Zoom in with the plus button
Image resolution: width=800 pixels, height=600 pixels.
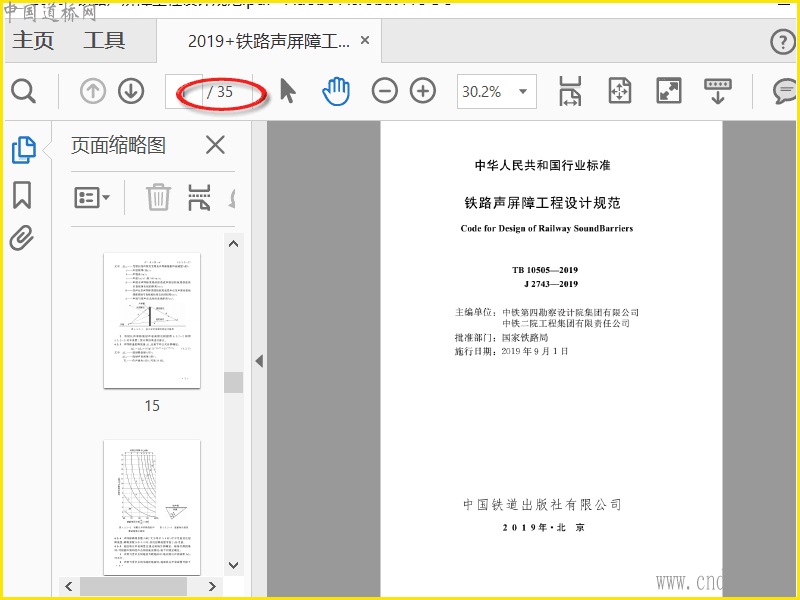coord(423,92)
